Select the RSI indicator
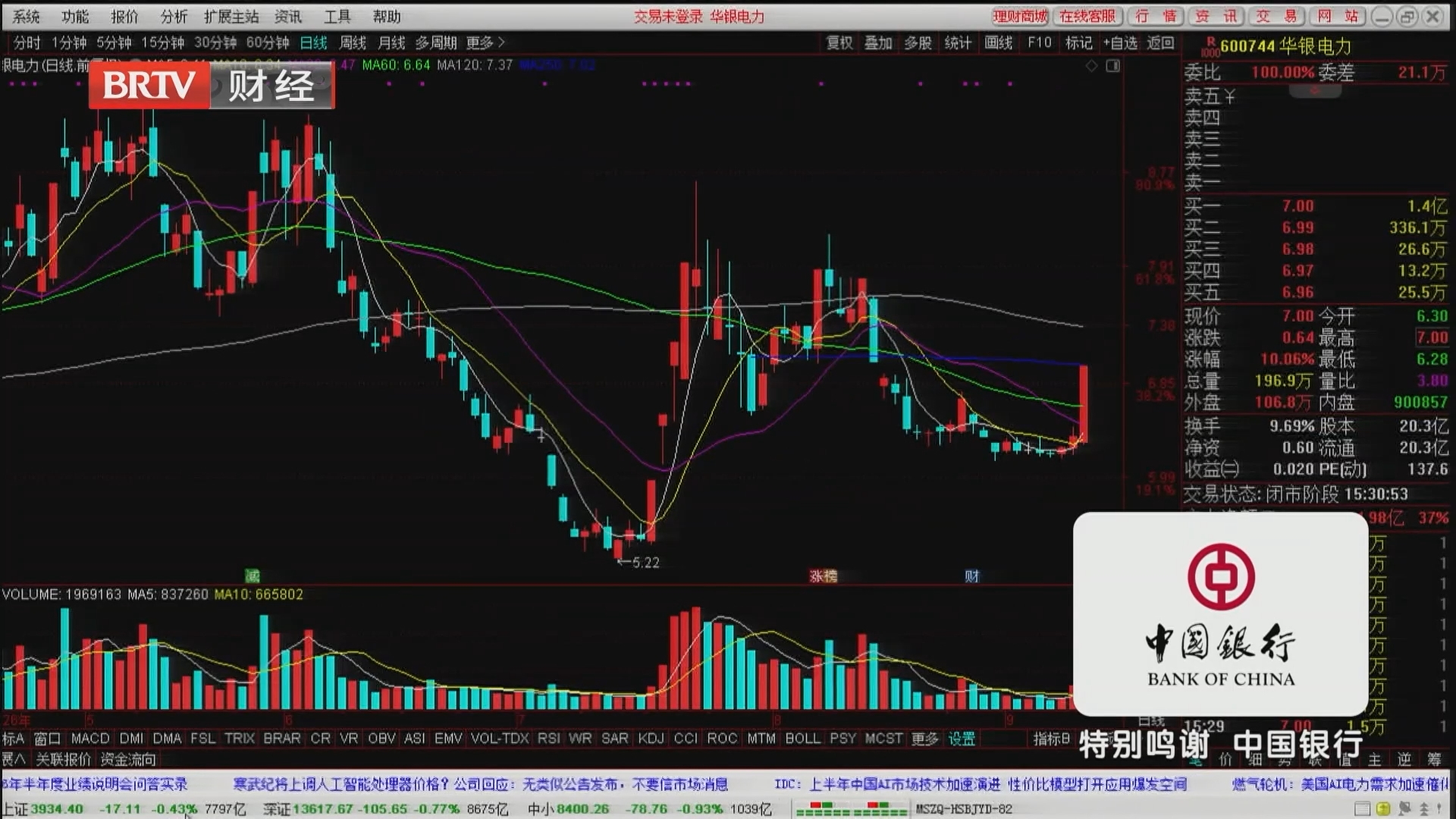The image size is (1456, 819). tap(549, 739)
